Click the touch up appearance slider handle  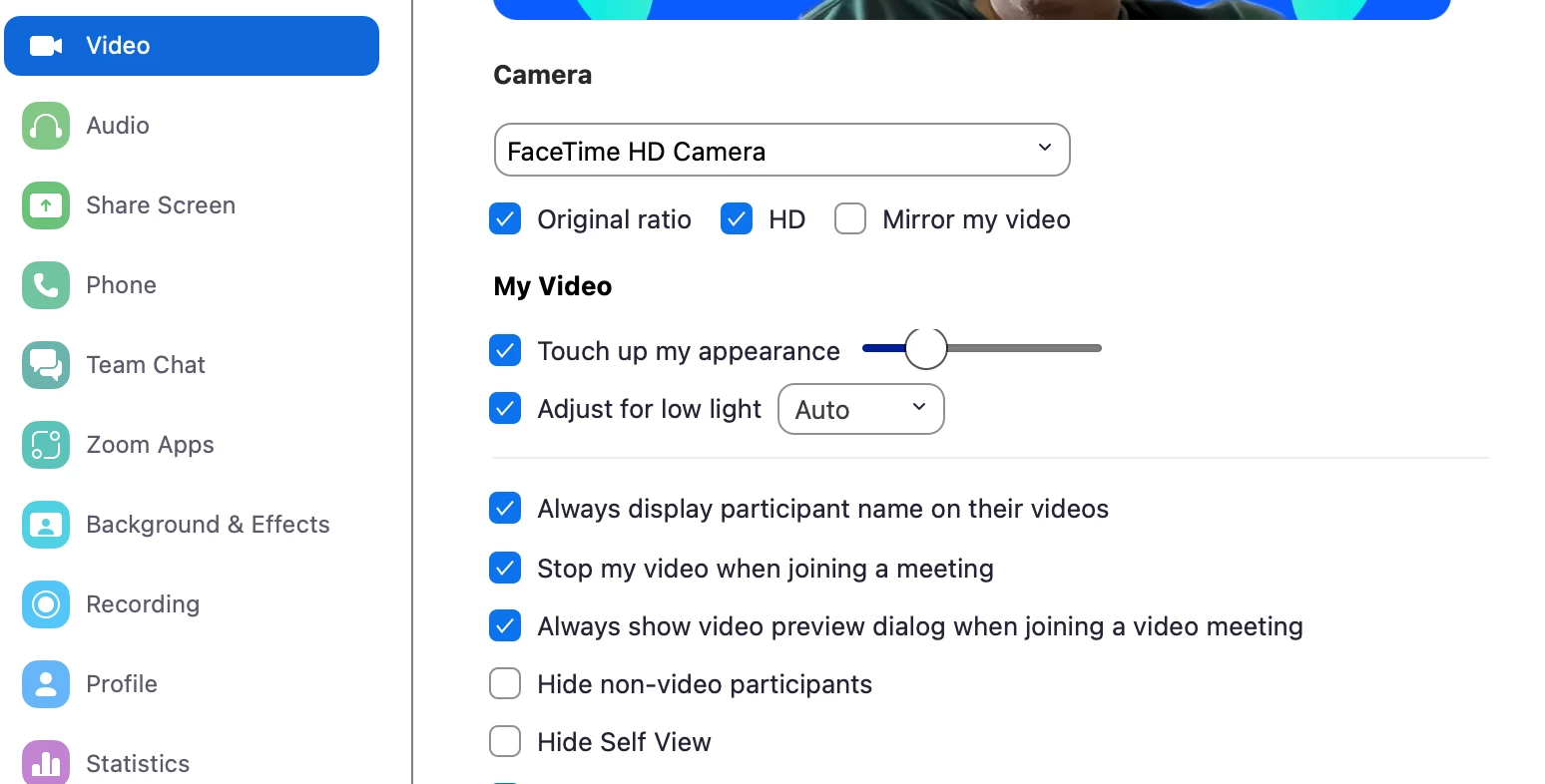(925, 348)
